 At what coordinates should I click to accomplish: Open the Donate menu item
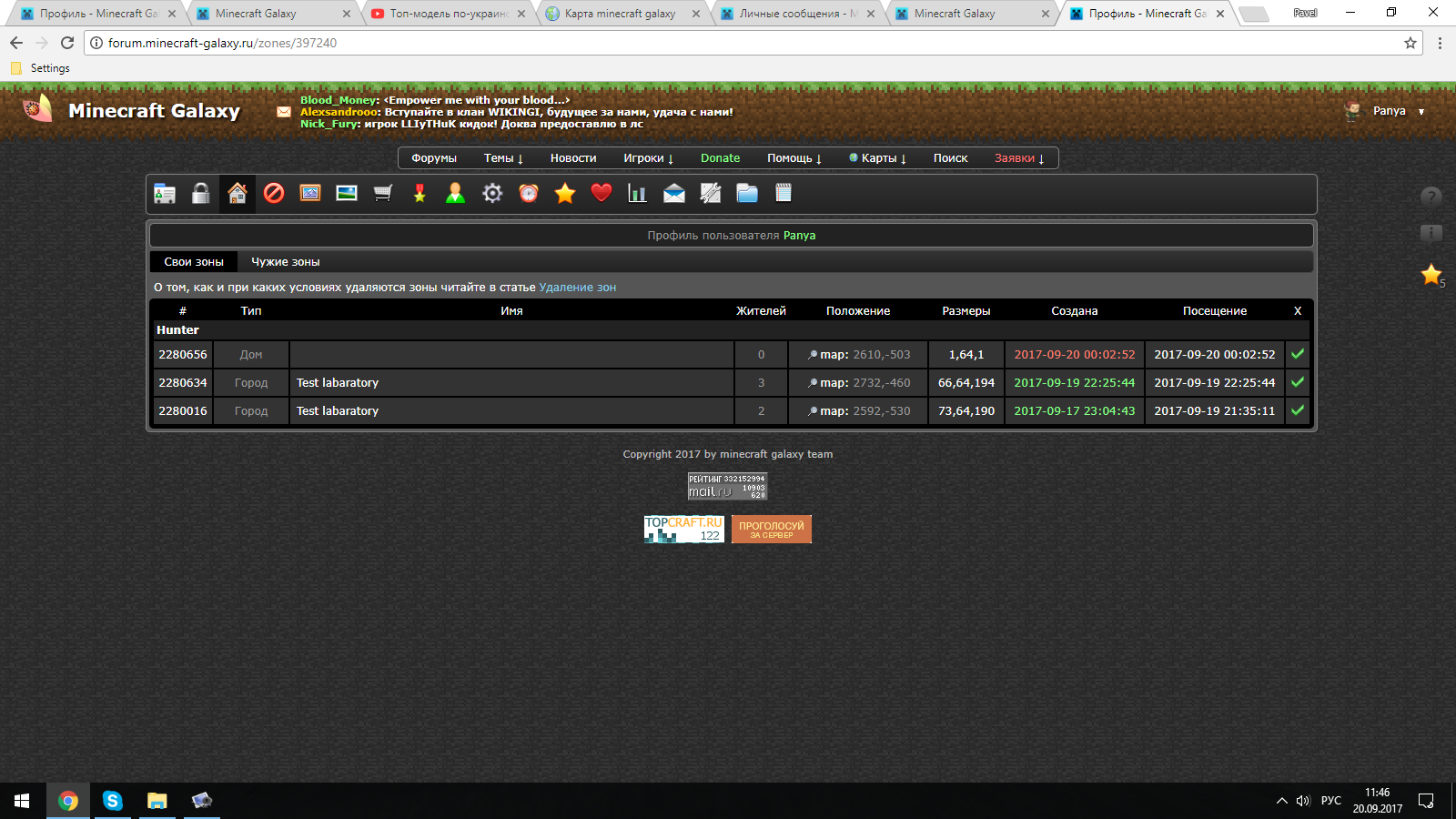(x=720, y=158)
